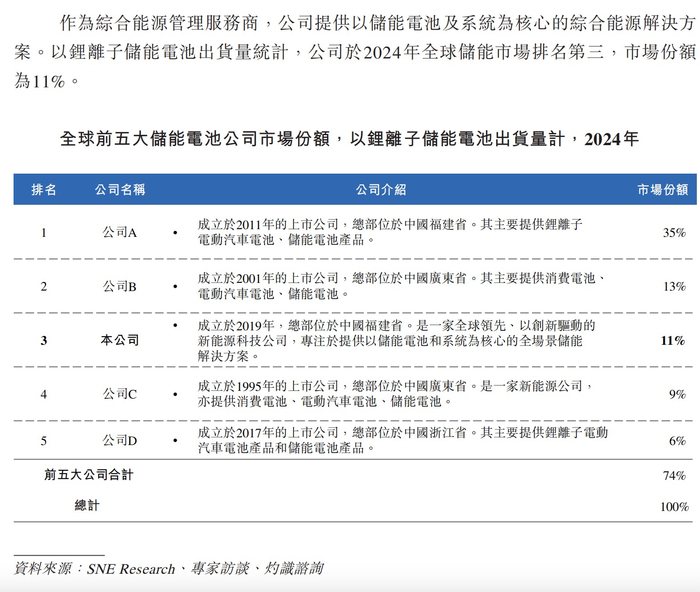Click the description '成立於2001年的上市公司'
Image resolution: width=700 pixels, height=592 pixels.
(268, 278)
